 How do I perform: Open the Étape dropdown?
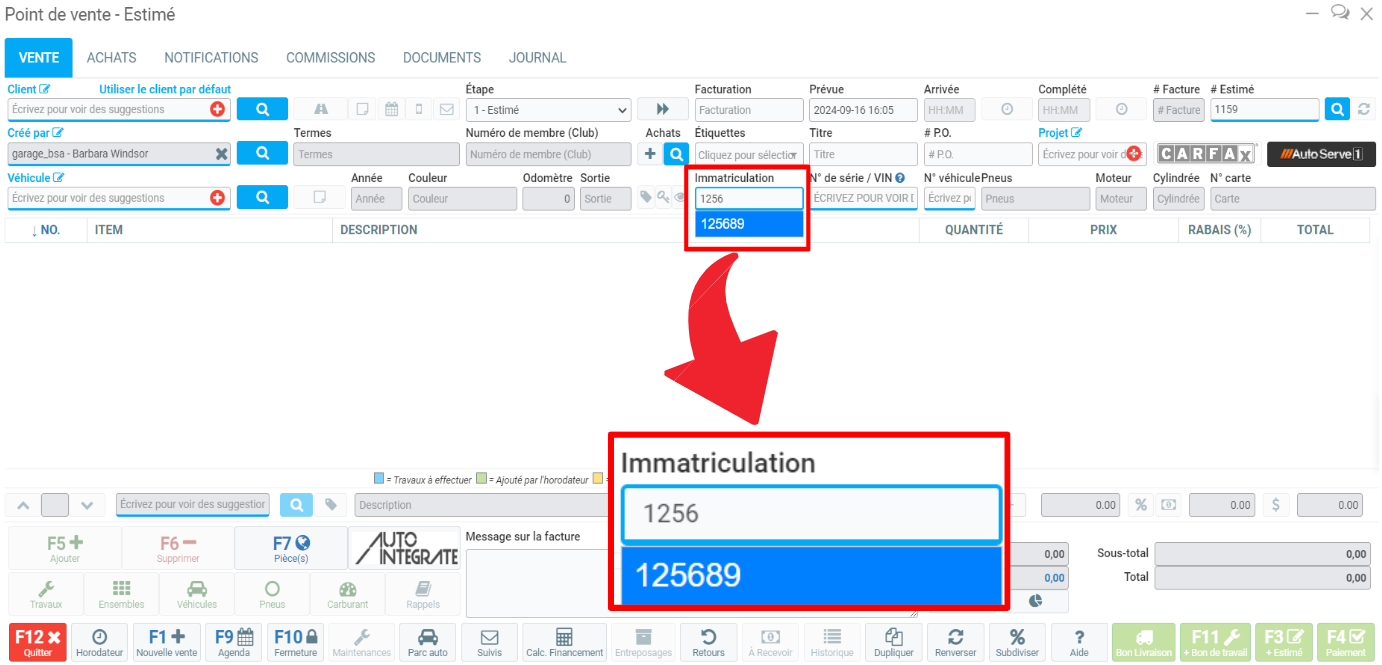click(548, 110)
